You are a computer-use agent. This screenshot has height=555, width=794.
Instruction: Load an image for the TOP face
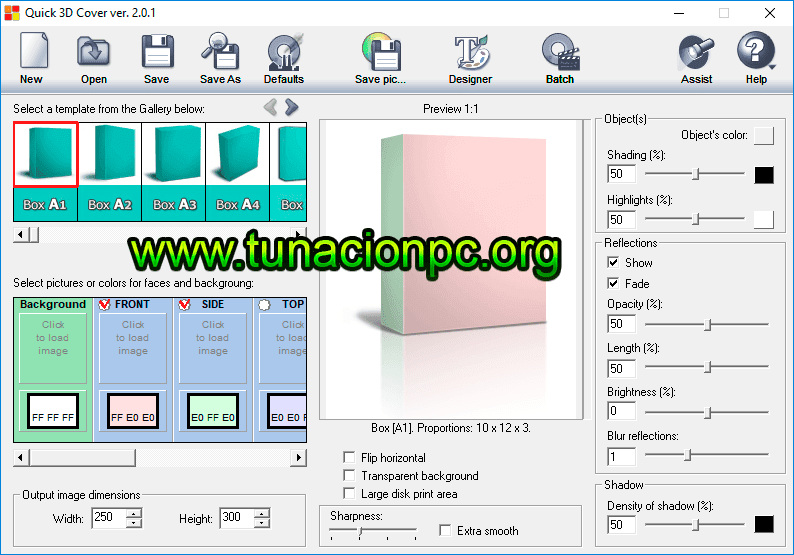click(283, 348)
